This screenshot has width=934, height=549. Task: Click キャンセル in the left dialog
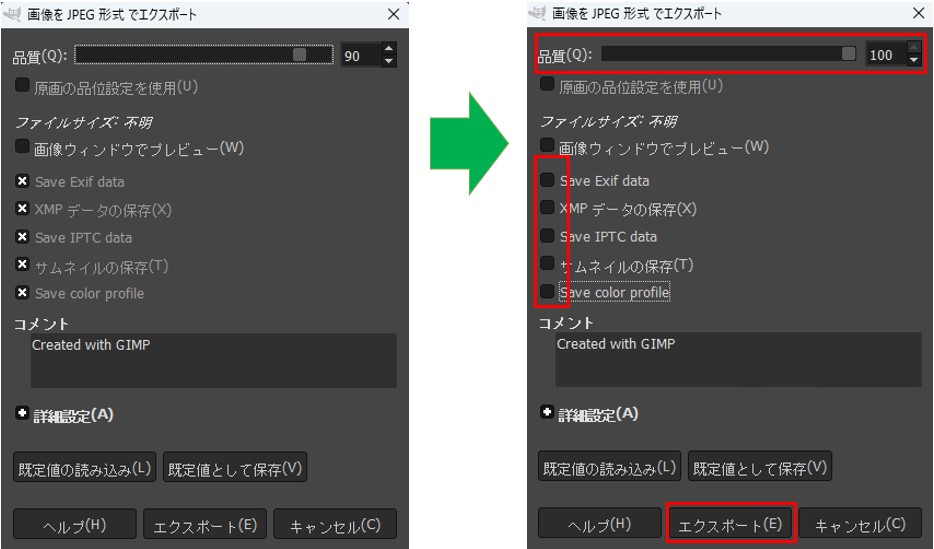tap(335, 525)
